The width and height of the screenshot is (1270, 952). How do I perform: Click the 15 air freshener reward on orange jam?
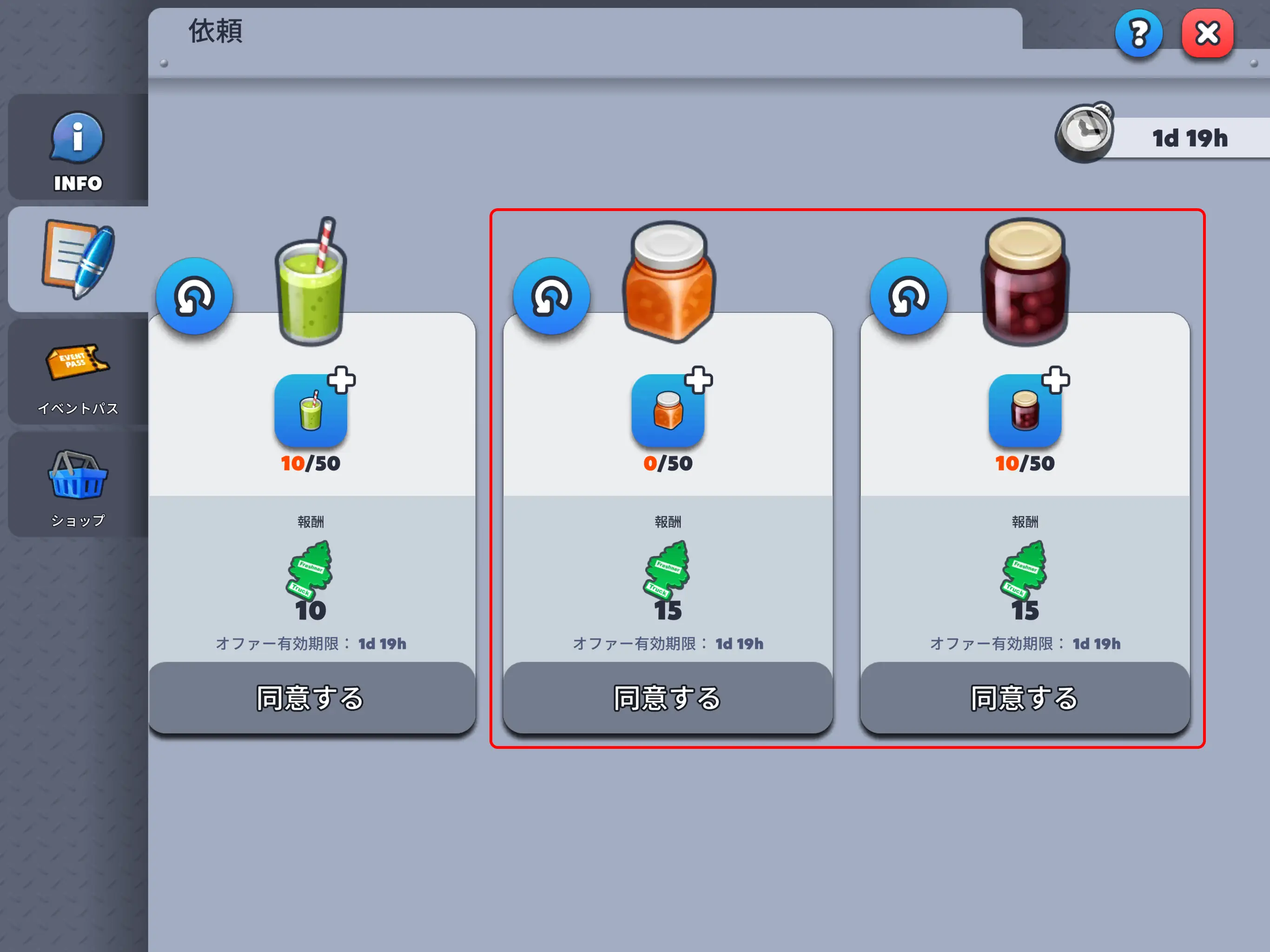coord(668,581)
